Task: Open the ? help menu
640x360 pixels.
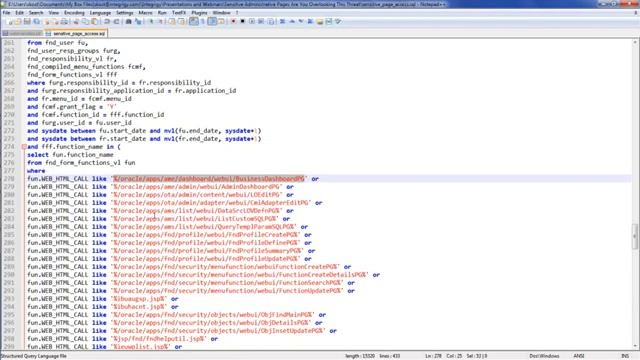Action: coord(237,13)
